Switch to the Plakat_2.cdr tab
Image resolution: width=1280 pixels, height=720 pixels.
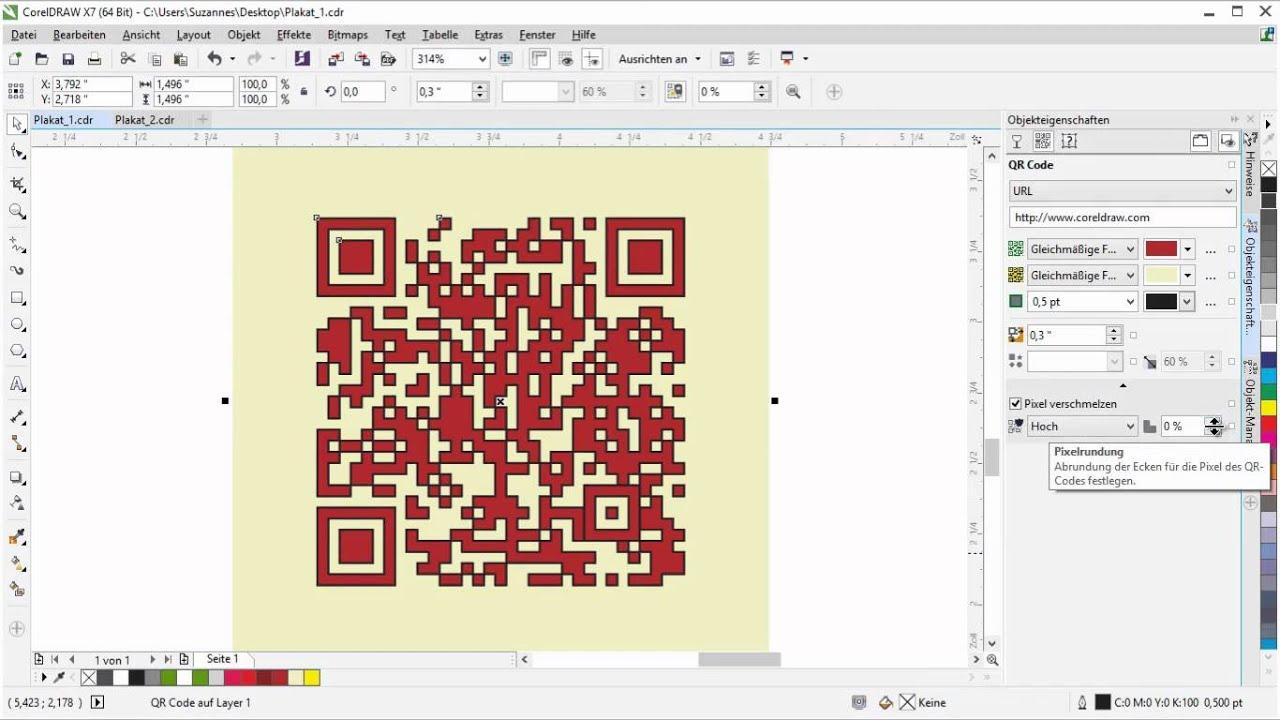pos(144,120)
